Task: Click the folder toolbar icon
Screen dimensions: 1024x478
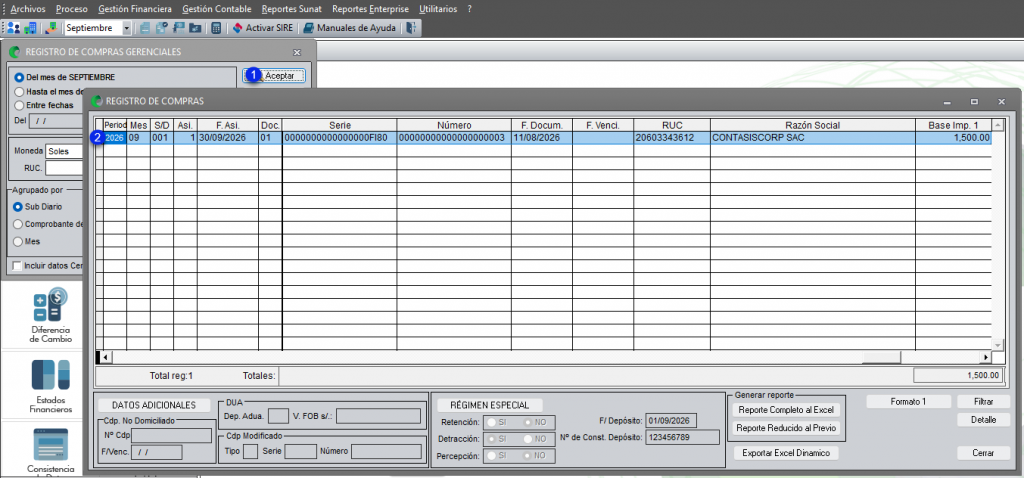Action: 195,28
